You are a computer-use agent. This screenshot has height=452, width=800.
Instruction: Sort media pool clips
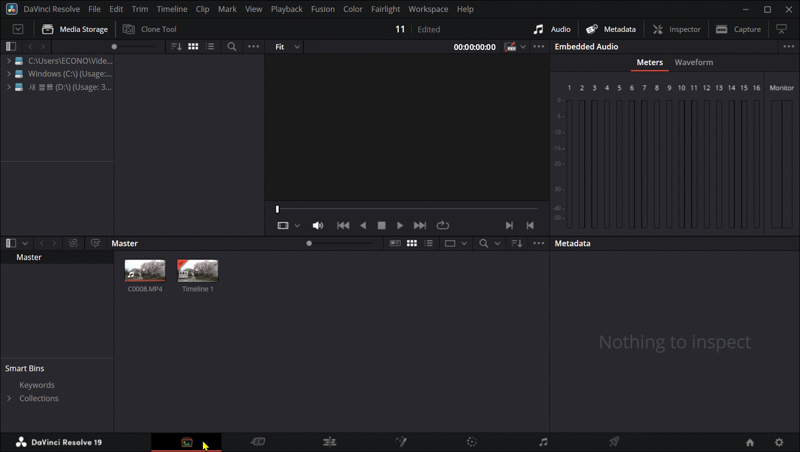pyautogui.click(x=517, y=243)
